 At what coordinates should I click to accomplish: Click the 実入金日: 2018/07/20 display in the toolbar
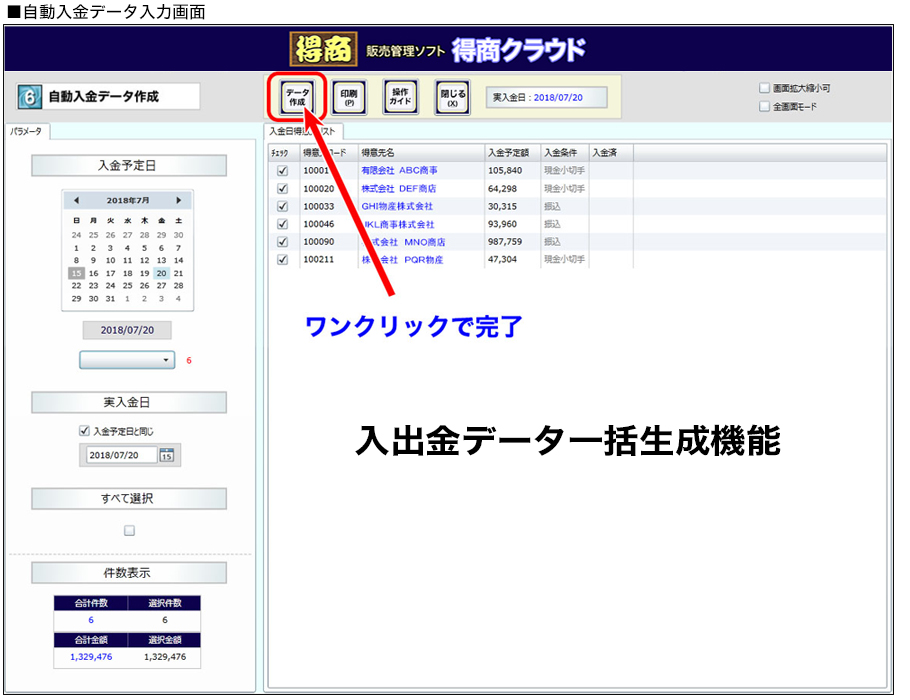[547, 98]
